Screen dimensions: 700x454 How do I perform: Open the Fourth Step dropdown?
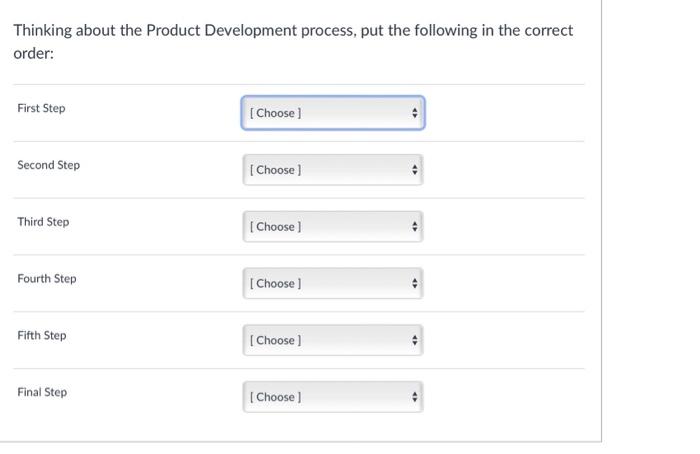point(333,284)
